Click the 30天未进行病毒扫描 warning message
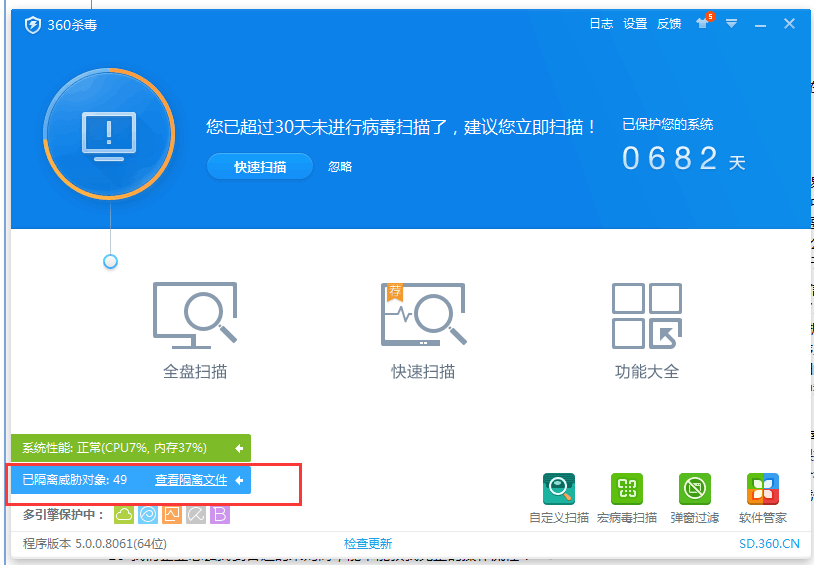 pyautogui.click(x=401, y=127)
